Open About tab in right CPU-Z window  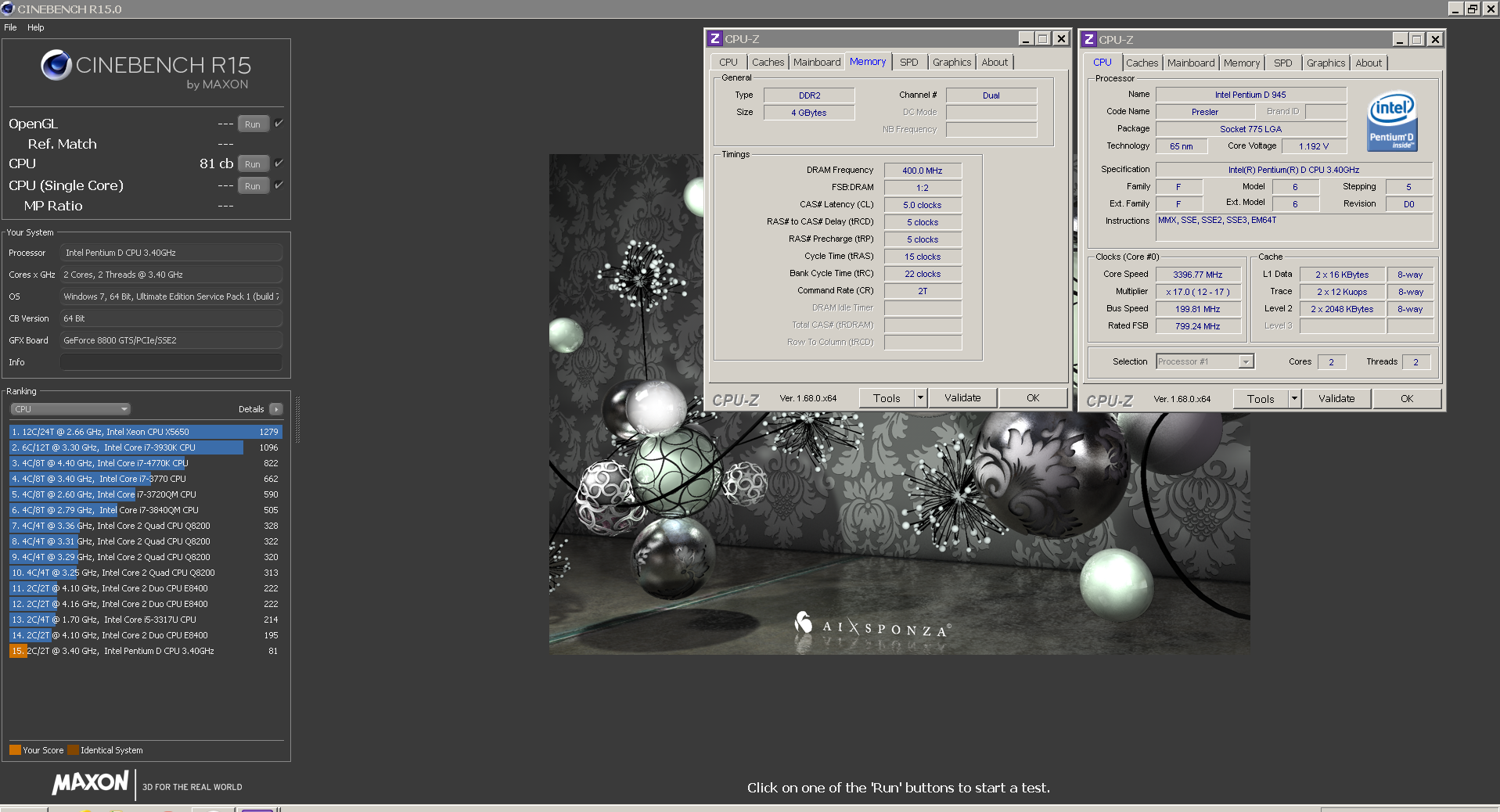pos(1369,63)
